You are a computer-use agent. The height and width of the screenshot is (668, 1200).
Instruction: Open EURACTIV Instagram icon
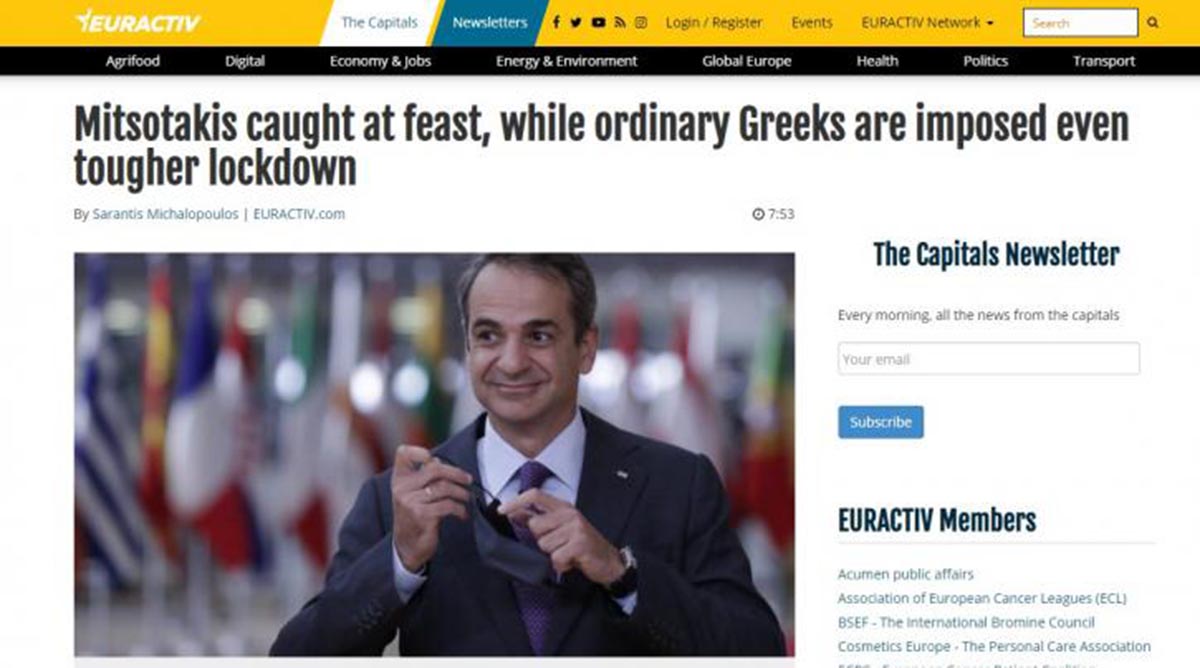(641, 22)
